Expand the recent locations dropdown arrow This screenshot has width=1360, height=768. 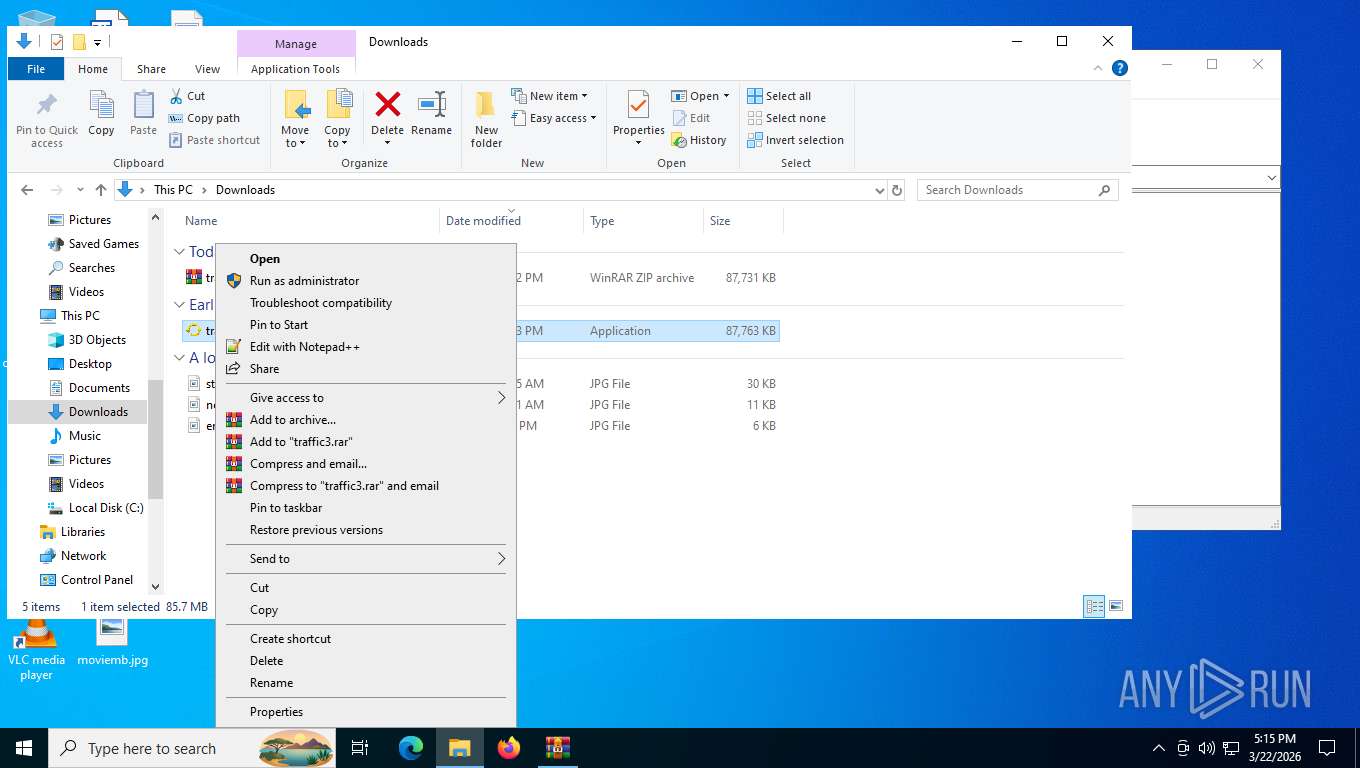point(78,190)
